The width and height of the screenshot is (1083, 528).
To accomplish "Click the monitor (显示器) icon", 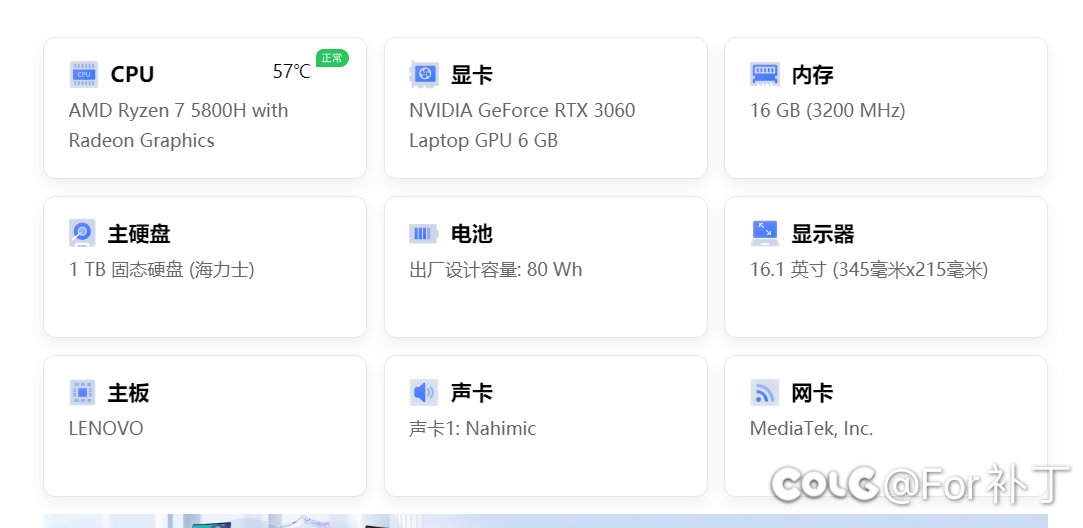I will [765, 233].
